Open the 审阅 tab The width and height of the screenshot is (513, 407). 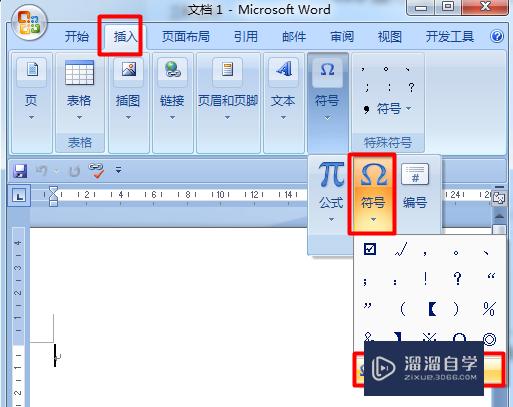click(x=342, y=36)
